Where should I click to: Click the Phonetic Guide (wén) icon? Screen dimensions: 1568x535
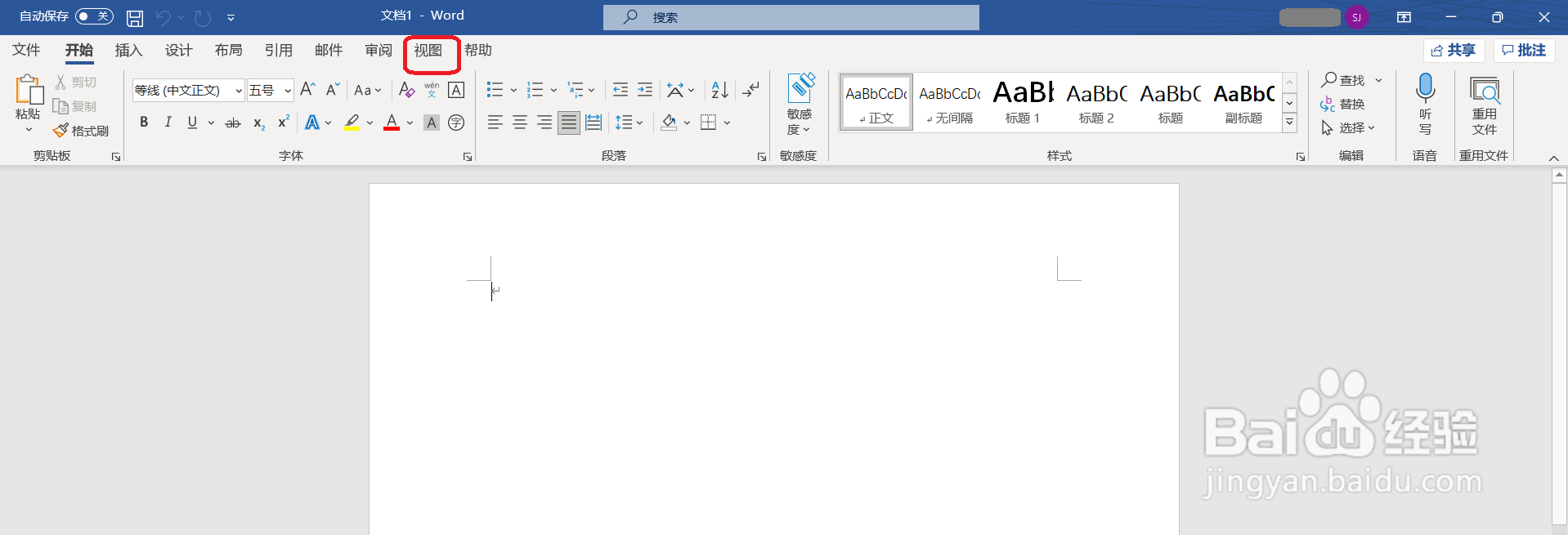[x=432, y=89]
